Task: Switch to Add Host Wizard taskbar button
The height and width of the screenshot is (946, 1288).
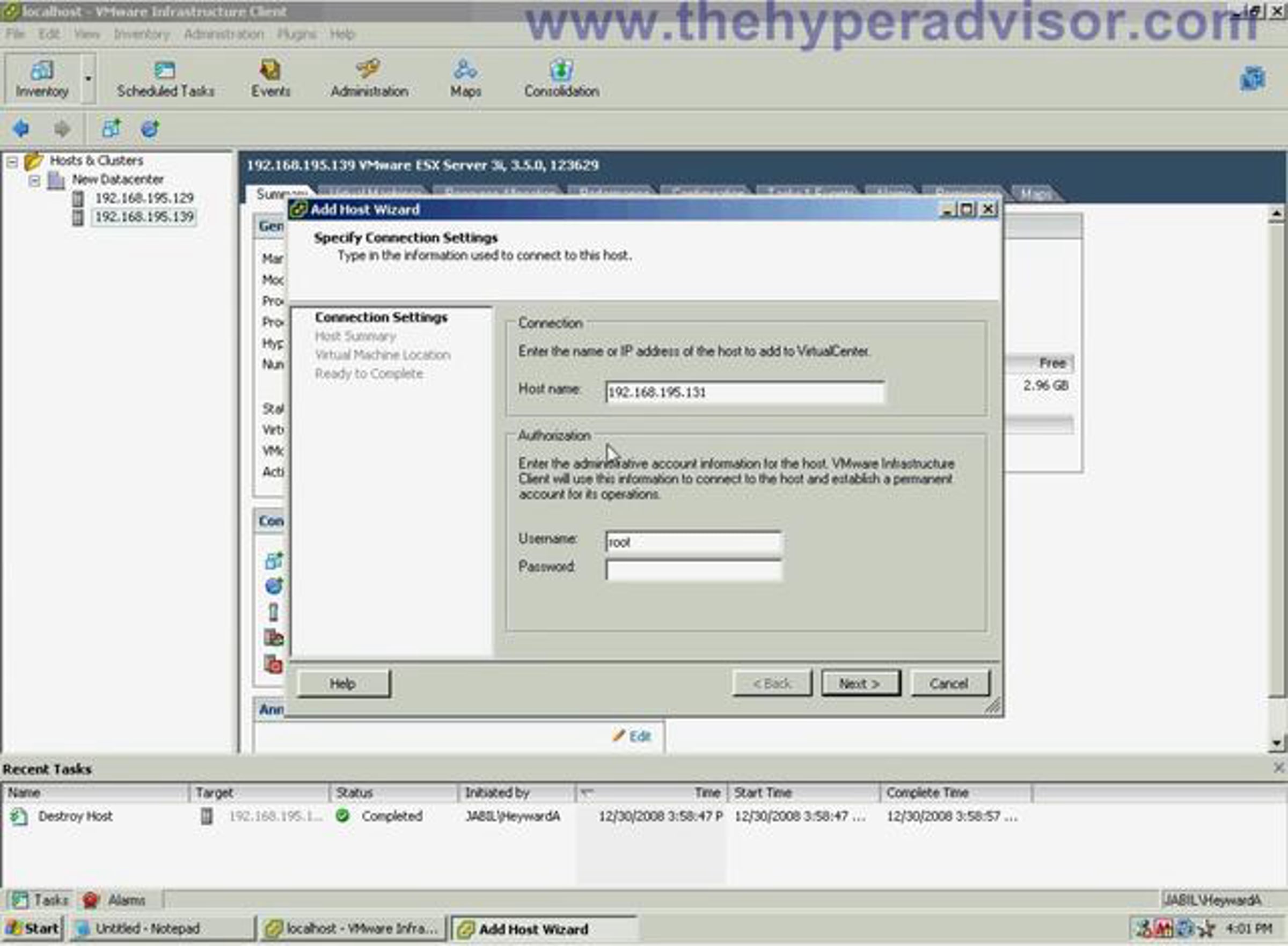Action: coord(544,928)
